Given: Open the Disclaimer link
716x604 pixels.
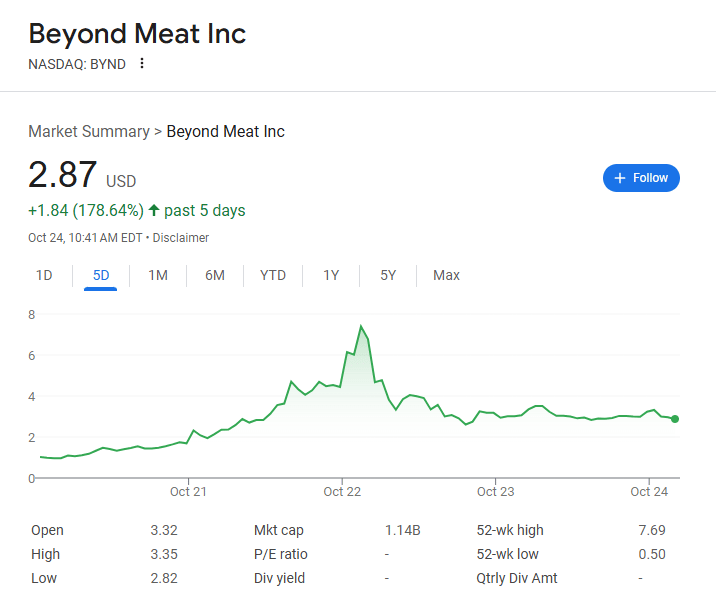Looking at the screenshot, I should tap(180, 238).
